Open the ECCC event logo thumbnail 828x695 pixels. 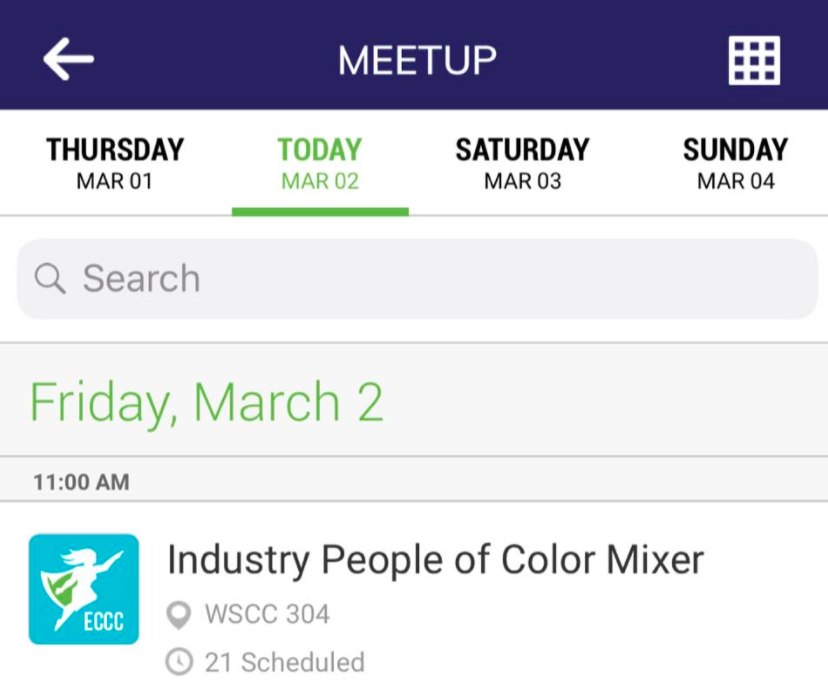[x=84, y=589]
